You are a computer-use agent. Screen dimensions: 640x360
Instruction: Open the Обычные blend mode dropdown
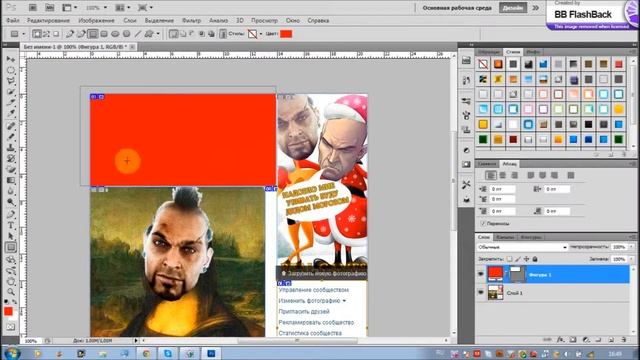[x=522, y=247]
